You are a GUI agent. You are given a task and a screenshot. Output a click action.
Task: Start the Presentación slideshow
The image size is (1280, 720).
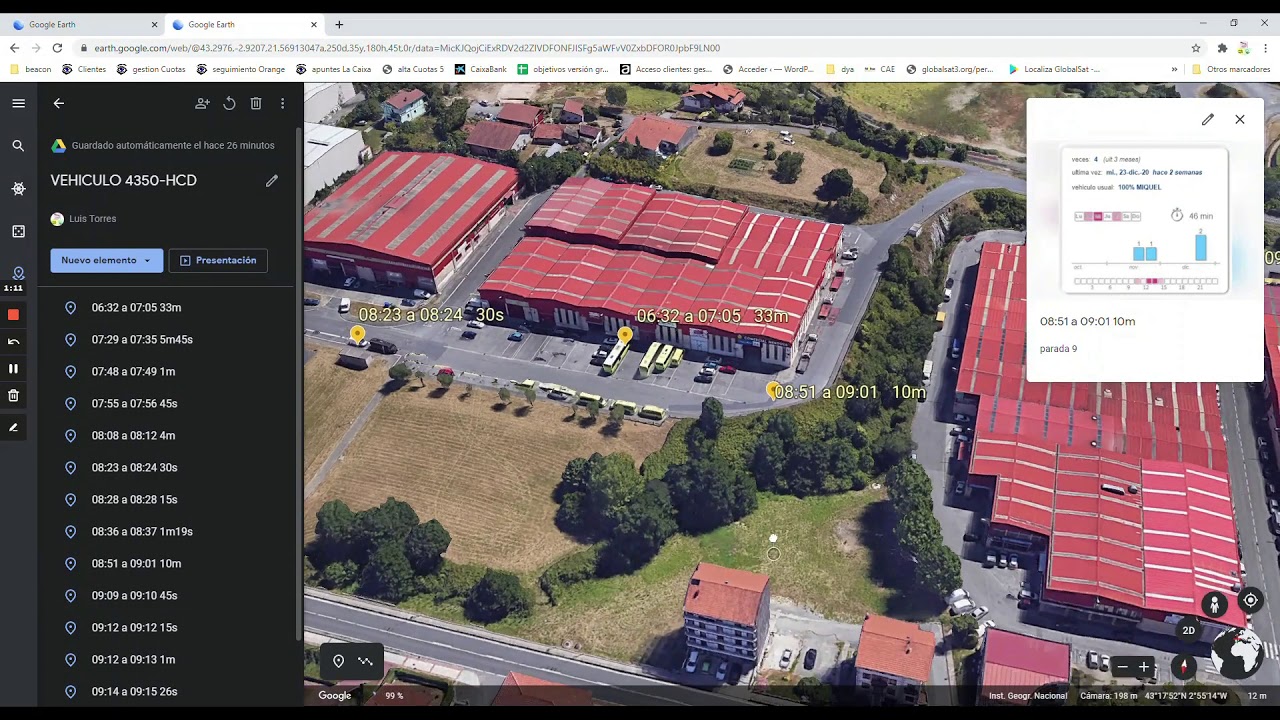click(x=218, y=261)
